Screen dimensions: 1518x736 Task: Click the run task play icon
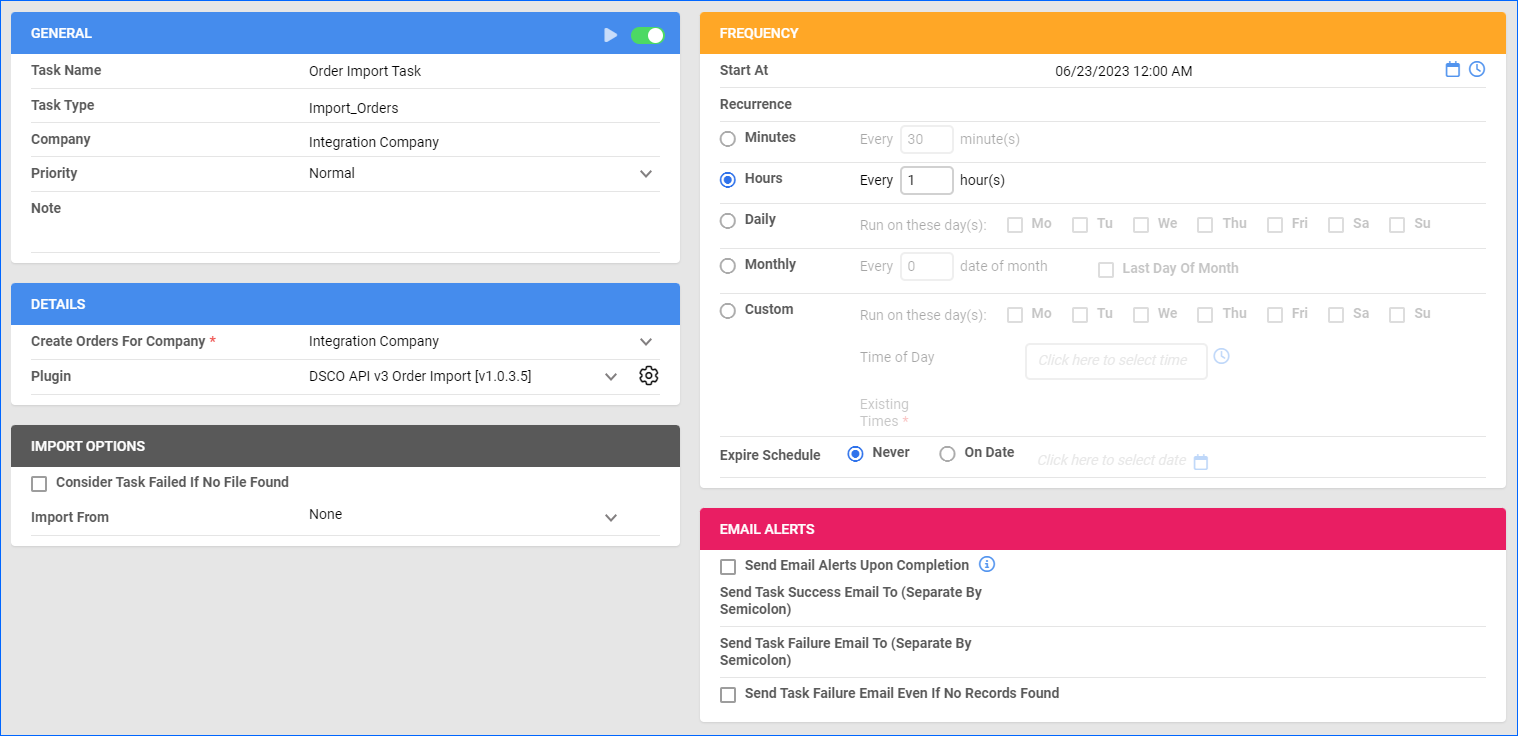coord(610,35)
